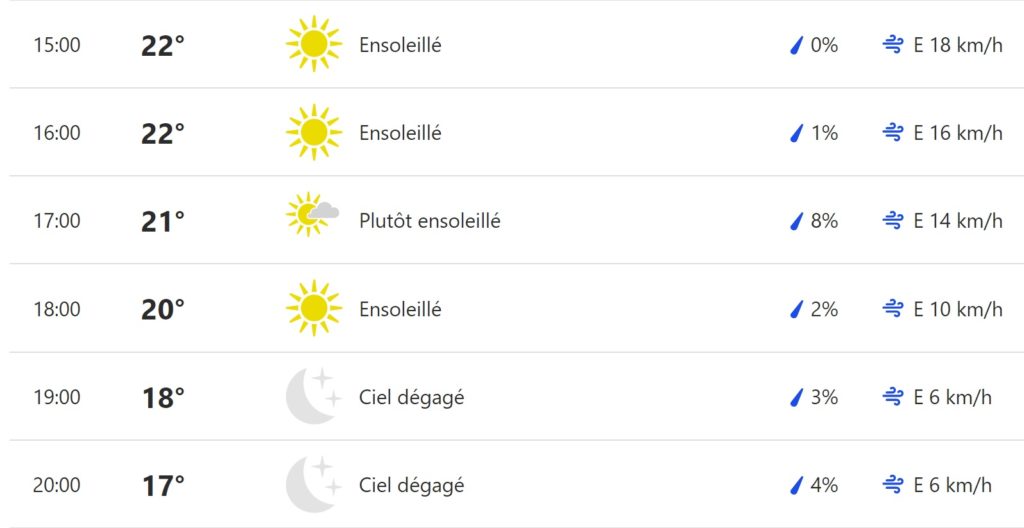Click the E 14 km/h wind speed
This screenshot has width=1024, height=528.
958,221
